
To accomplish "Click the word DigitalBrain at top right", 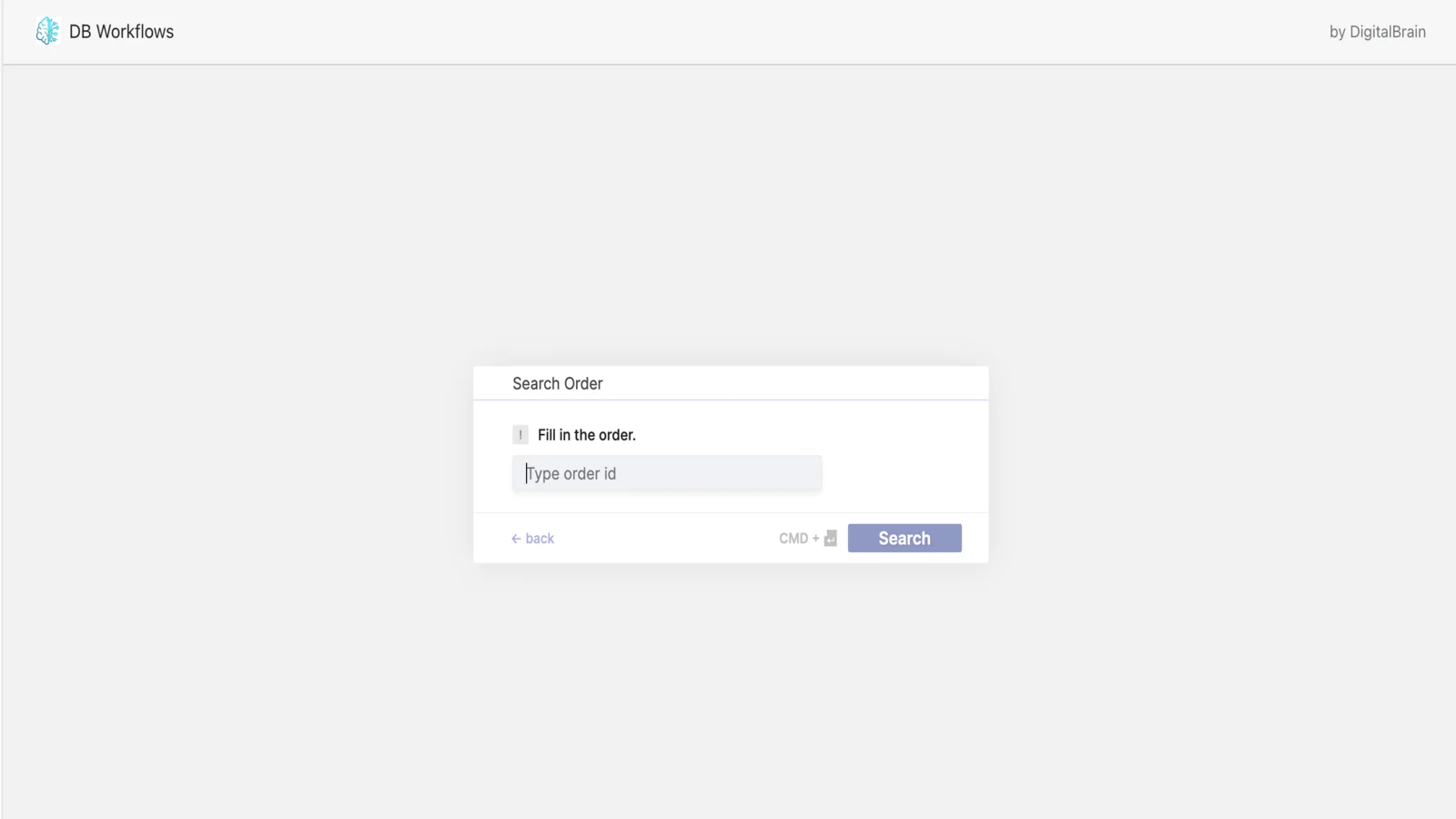I will click(1387, 32).
